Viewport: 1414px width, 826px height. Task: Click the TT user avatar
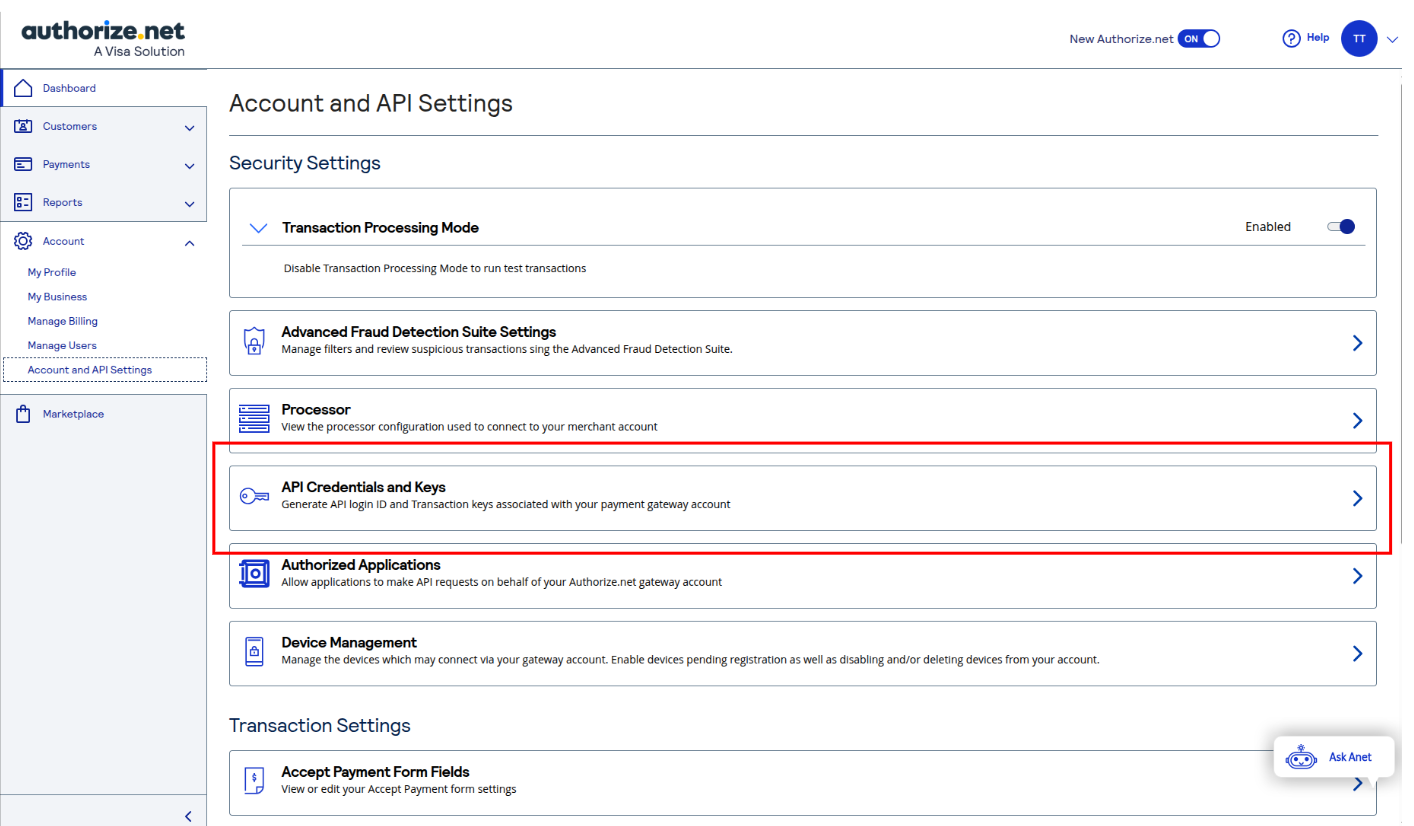click(1359, 38)
